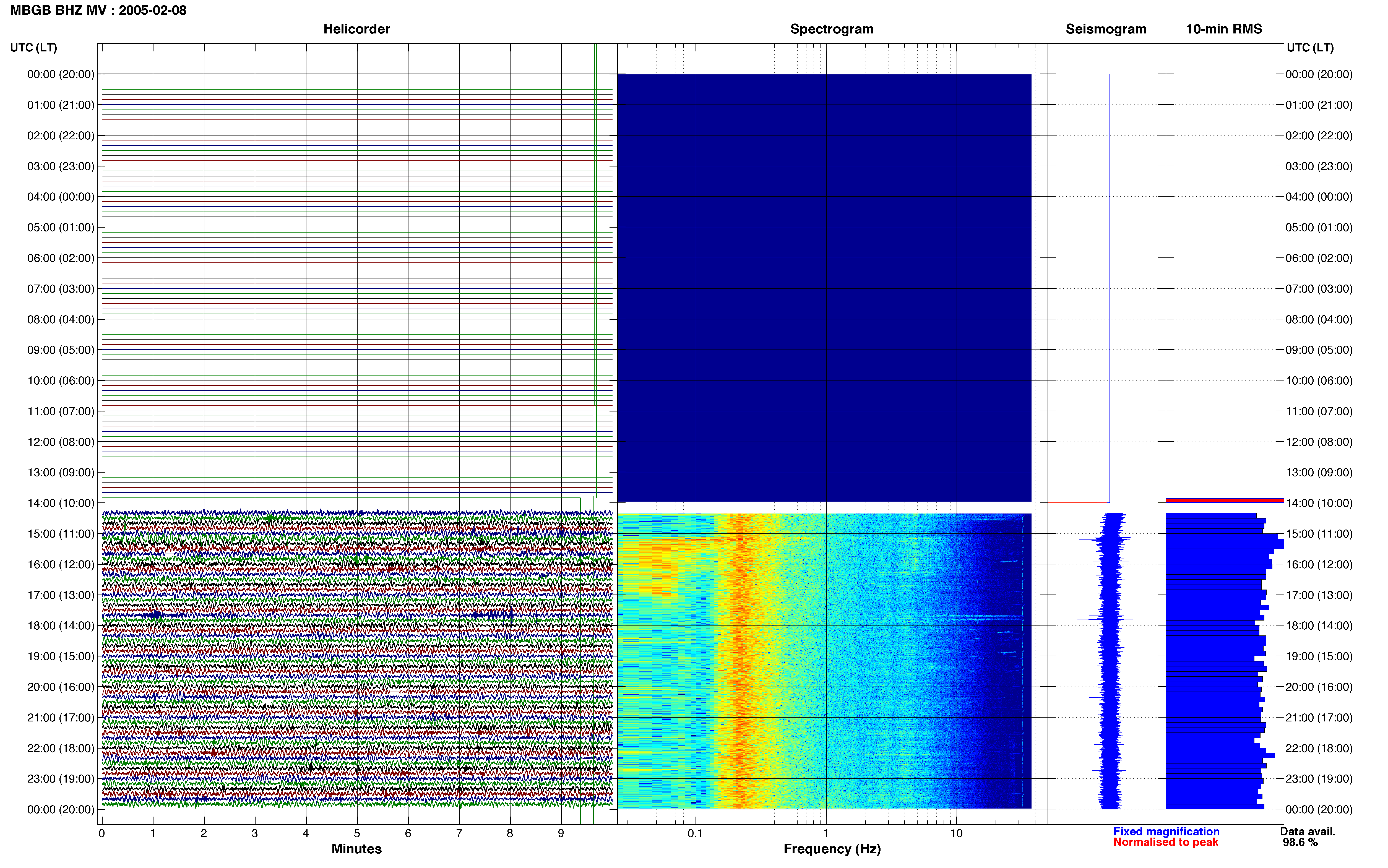Click left time label 17:00 (13:00)
1388x868 pixels.
tap(61, 595)
